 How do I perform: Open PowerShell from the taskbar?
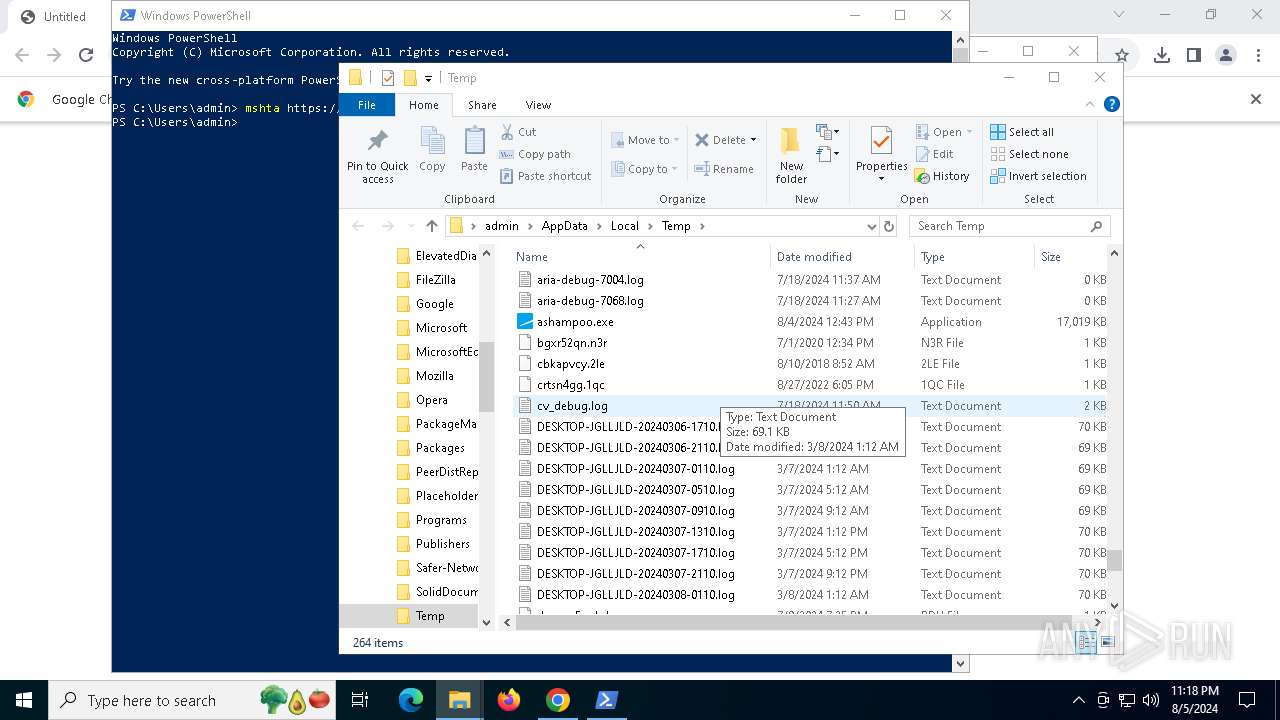pyautogui.click(x=607, y=700)
